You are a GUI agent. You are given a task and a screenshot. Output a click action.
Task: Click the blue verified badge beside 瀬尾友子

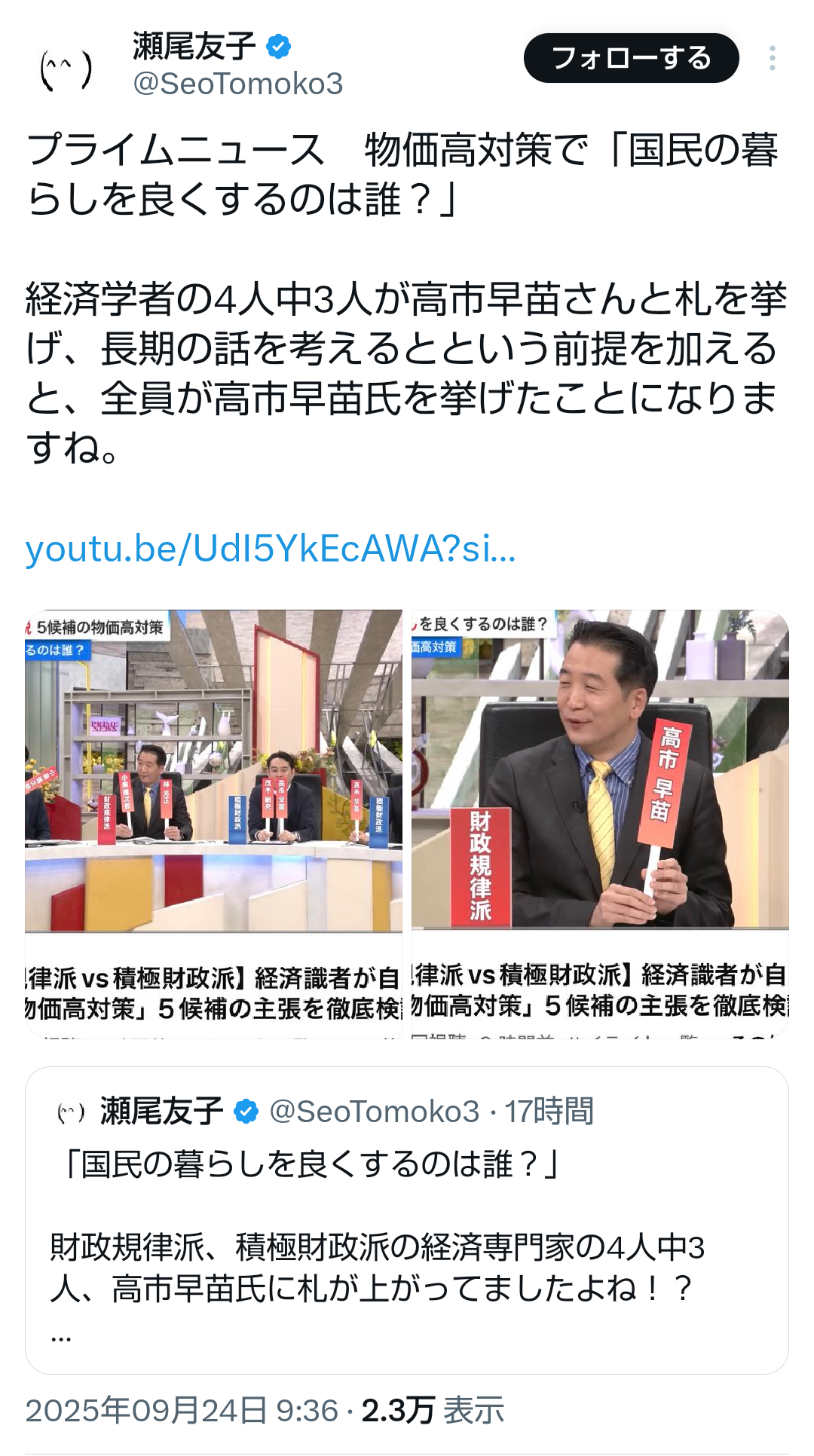click(x=279, y=47)
